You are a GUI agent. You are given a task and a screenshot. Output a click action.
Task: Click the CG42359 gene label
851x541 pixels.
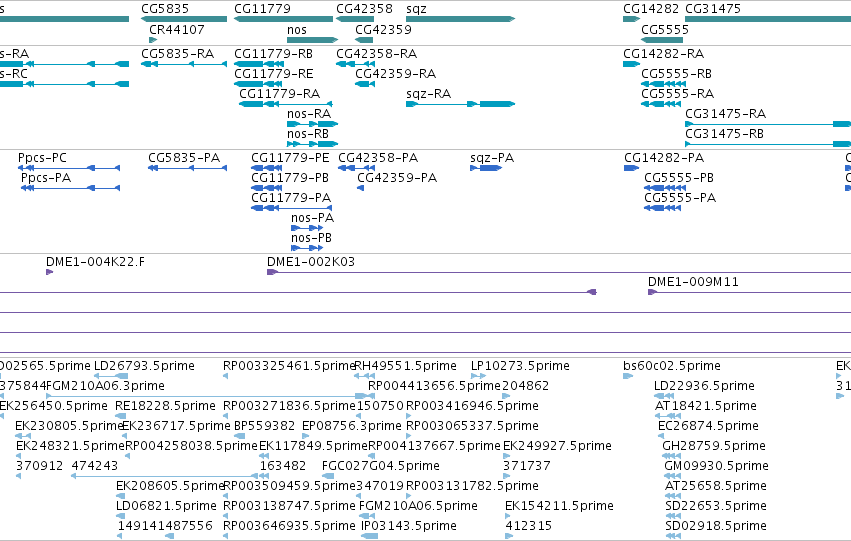click(x=383, y=30)
